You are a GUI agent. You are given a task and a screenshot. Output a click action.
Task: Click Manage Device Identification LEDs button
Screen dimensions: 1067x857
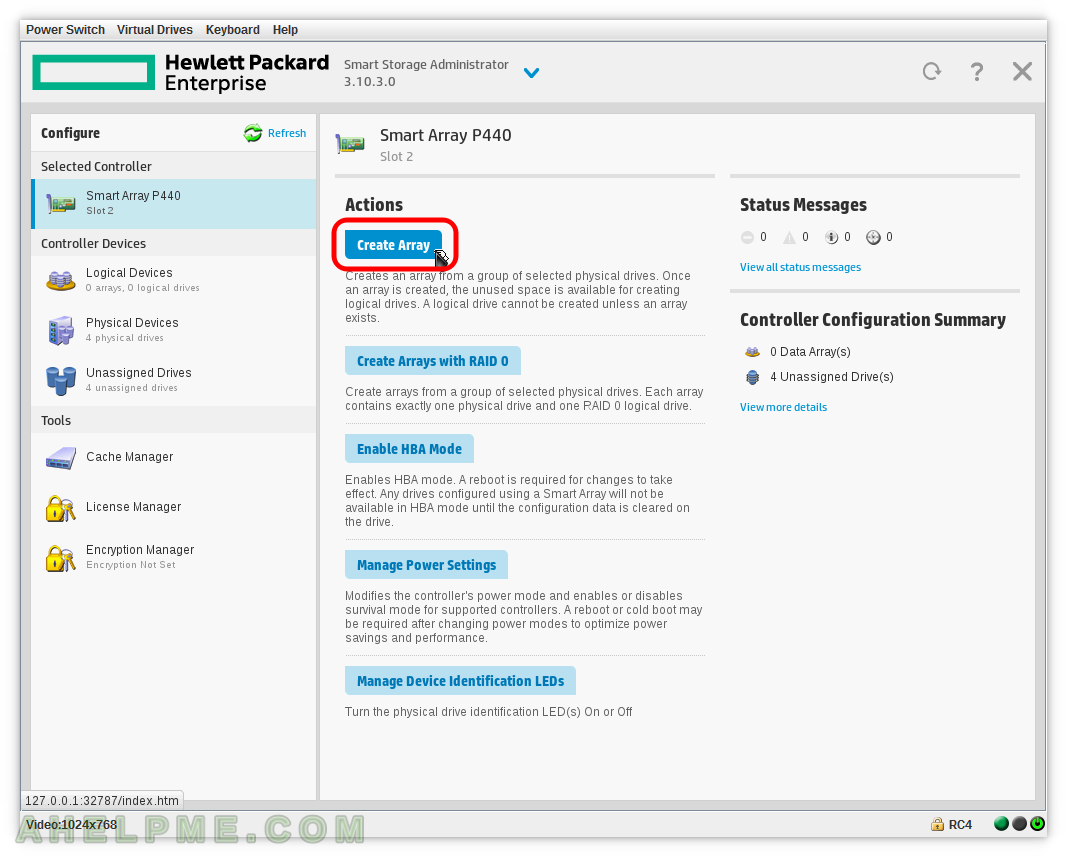click(x=460, y=681)
